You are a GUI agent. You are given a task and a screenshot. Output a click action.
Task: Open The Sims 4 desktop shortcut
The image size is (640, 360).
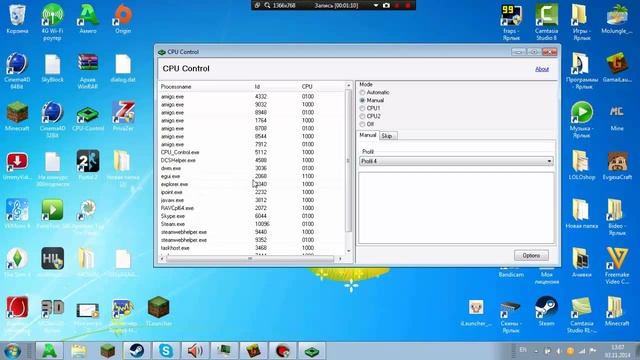pyautogui.click(x=17, y=262)
